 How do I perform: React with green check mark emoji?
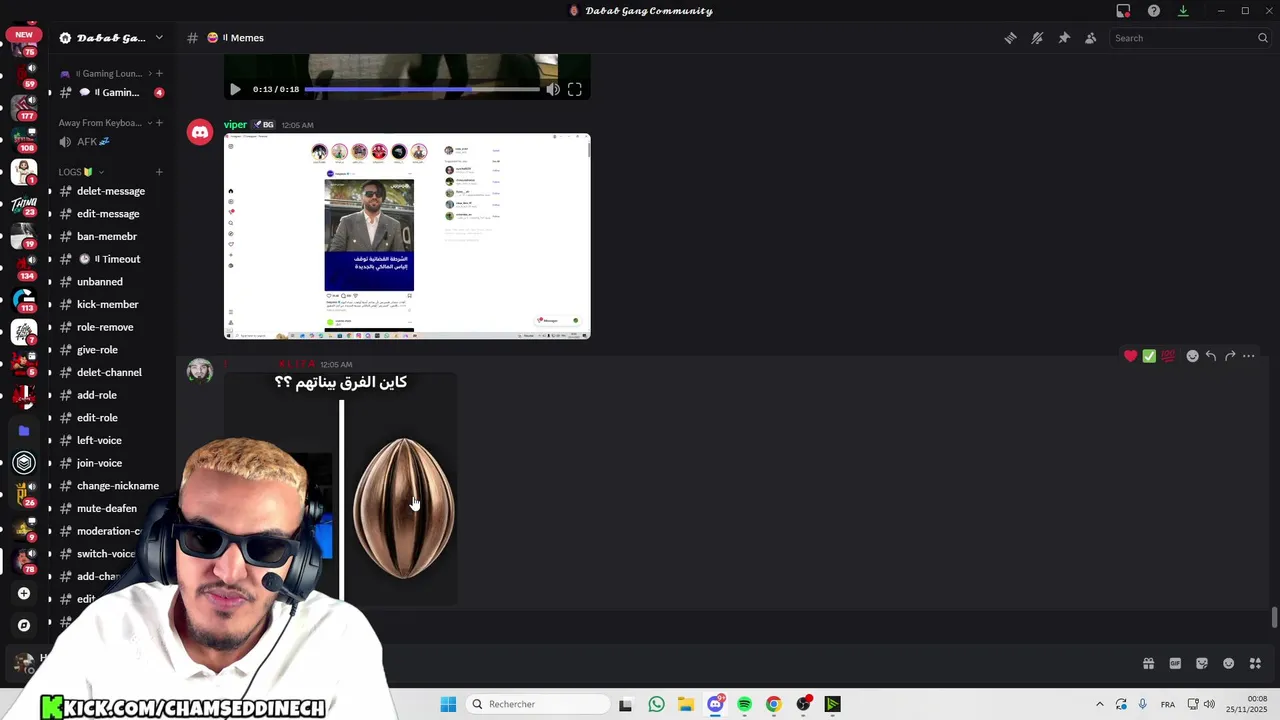pyautogui.click(x=1149, y=356)
